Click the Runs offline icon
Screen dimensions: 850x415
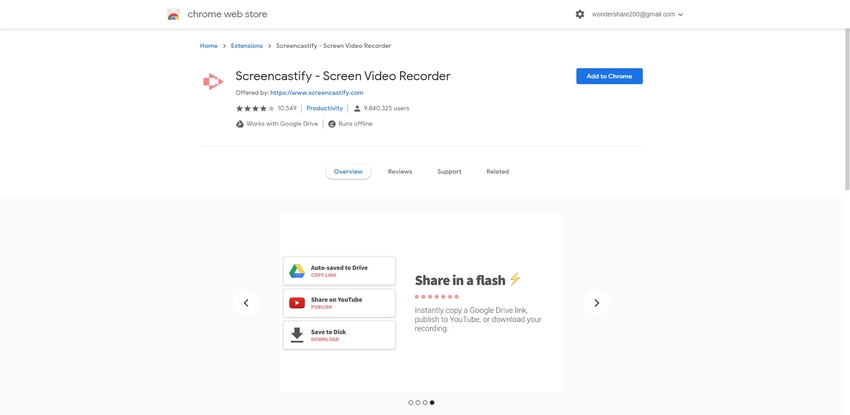pyautogui.click(x=332, y=124)
